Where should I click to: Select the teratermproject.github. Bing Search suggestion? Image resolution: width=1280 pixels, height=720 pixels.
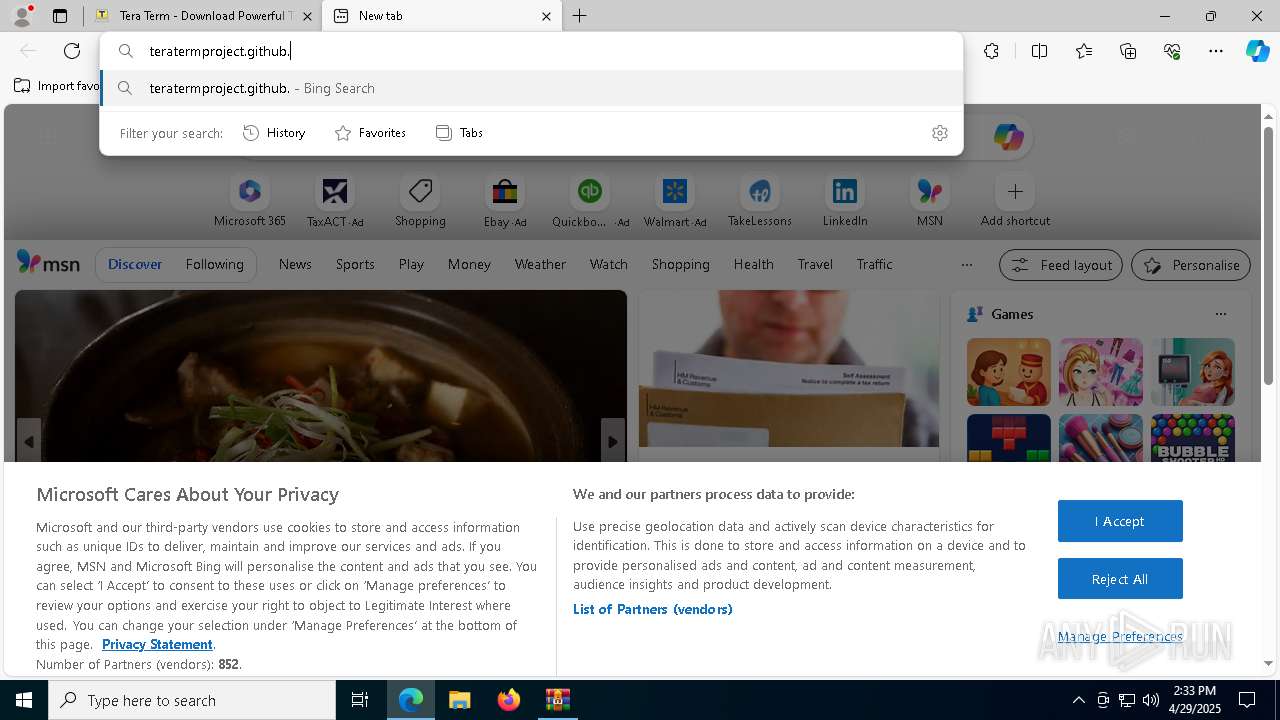(531, 88)
